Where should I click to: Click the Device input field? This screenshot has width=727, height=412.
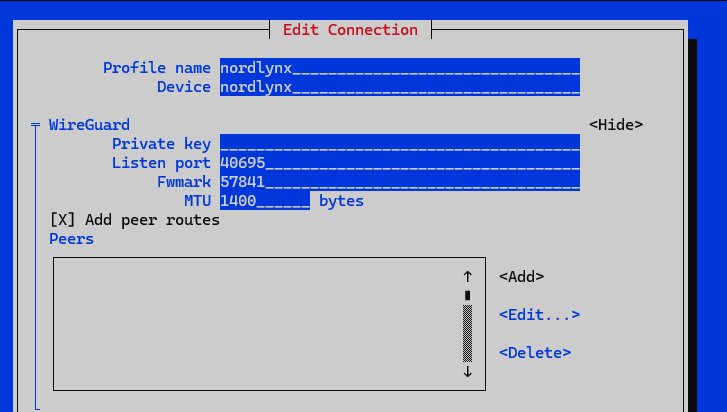click(399, 87)
